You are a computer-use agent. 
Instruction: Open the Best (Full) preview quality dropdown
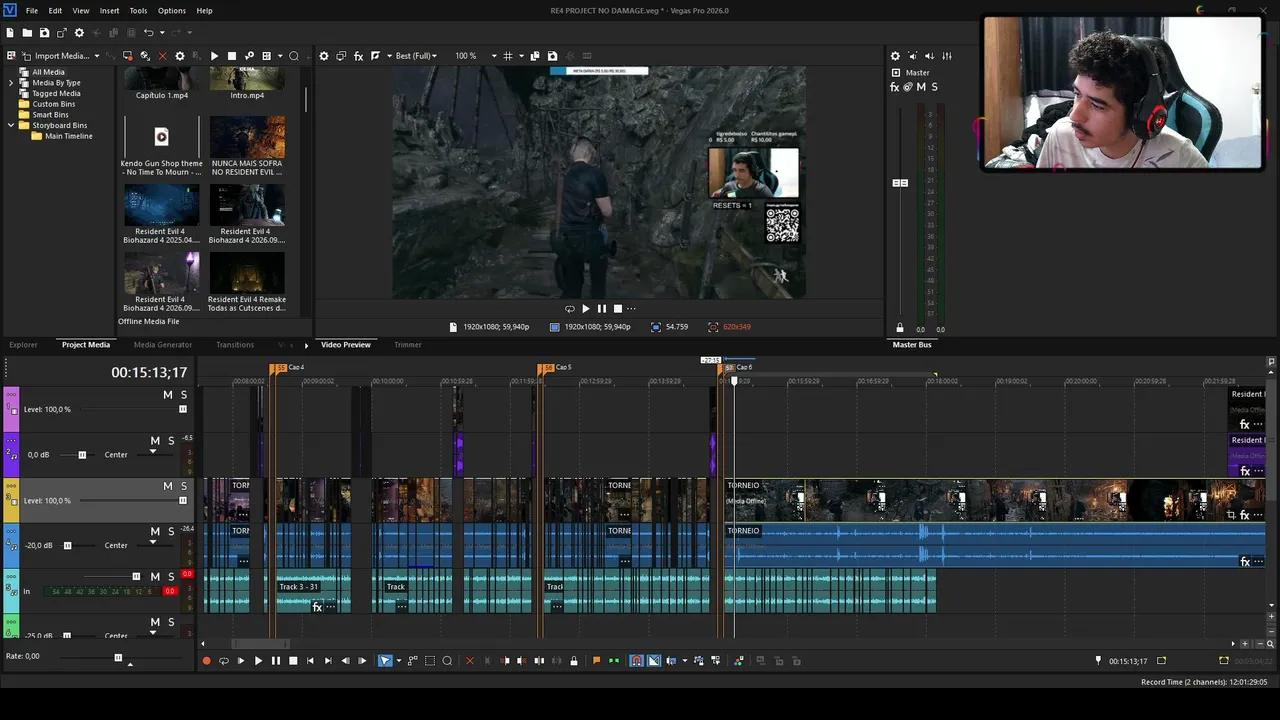(415, 56)
